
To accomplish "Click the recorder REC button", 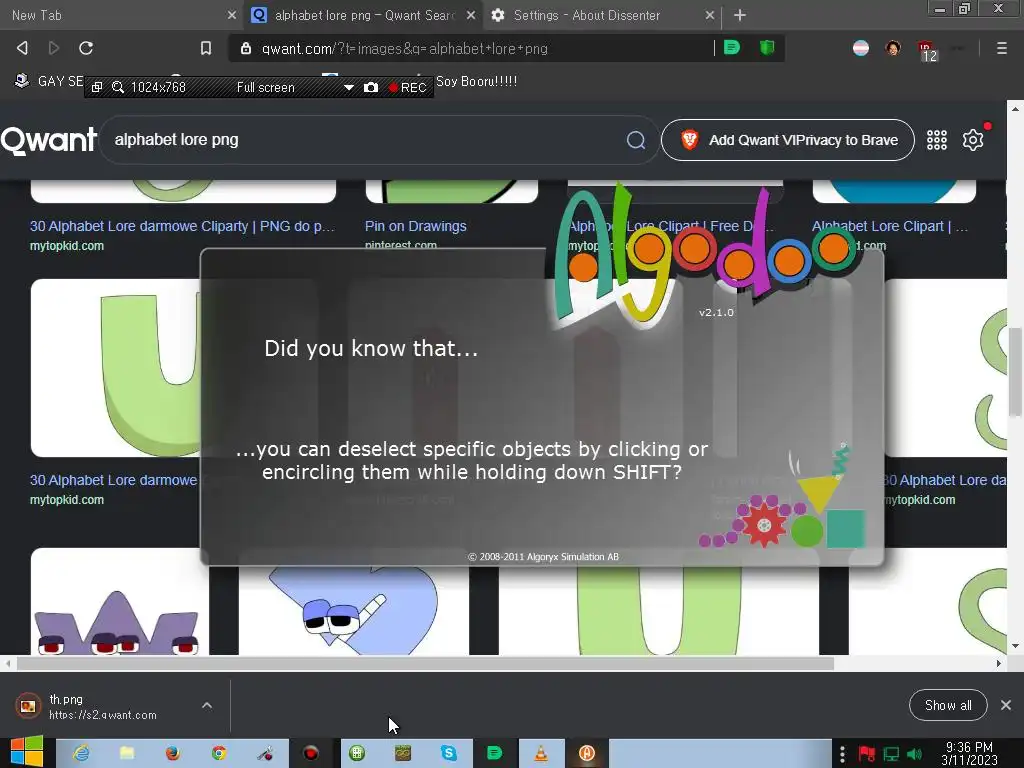I will point(408,88).
